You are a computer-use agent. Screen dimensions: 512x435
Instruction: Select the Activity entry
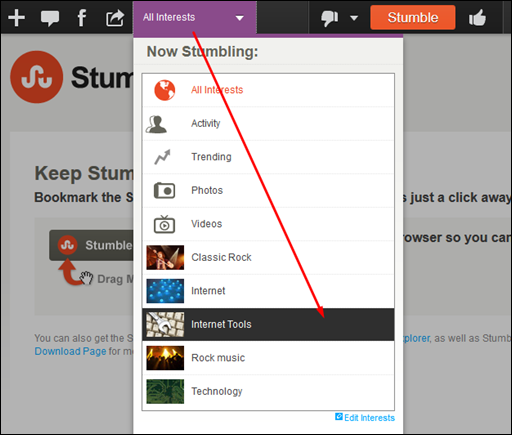[268, 124]
